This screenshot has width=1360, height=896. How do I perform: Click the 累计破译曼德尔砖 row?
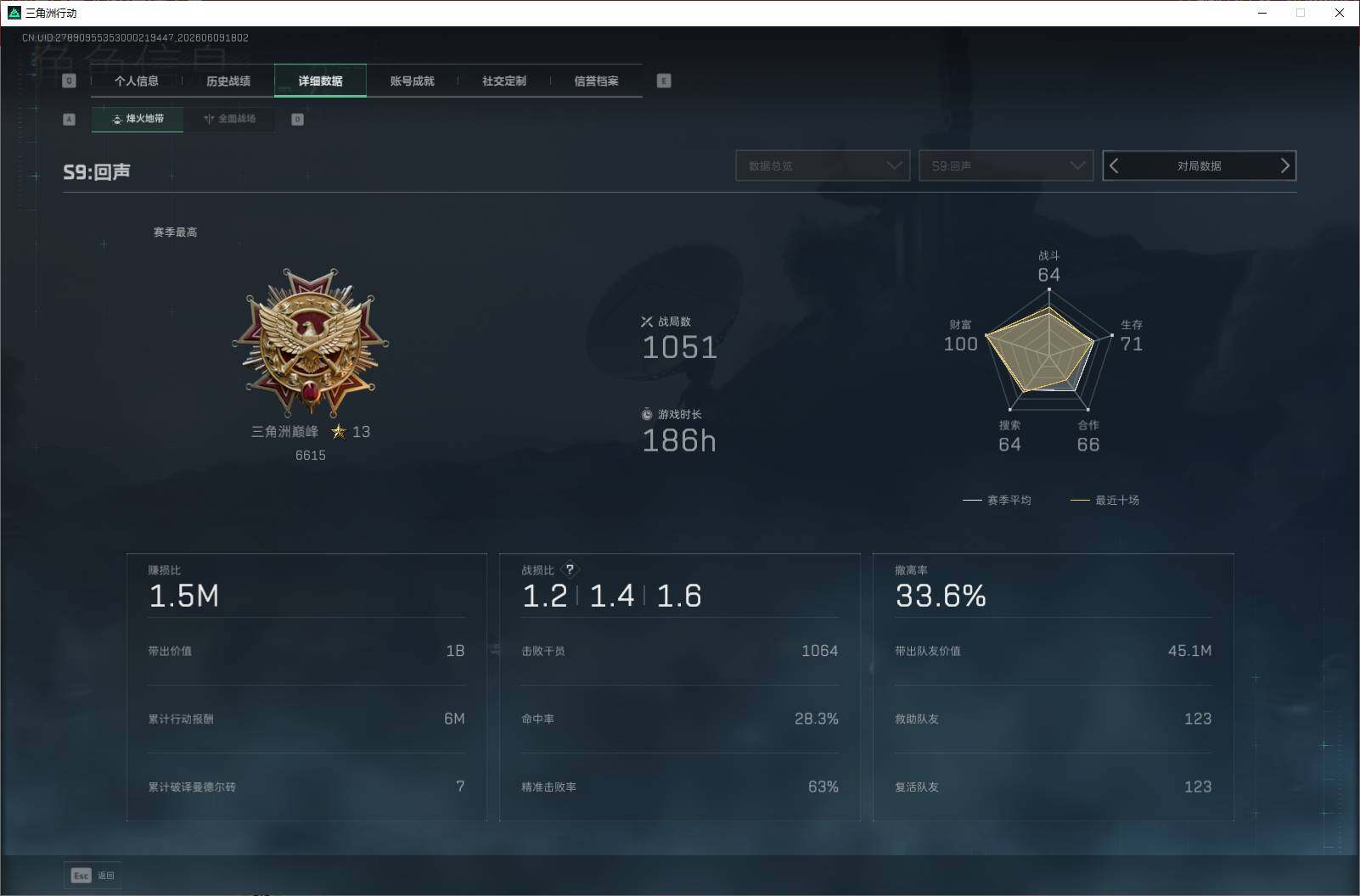306,787
